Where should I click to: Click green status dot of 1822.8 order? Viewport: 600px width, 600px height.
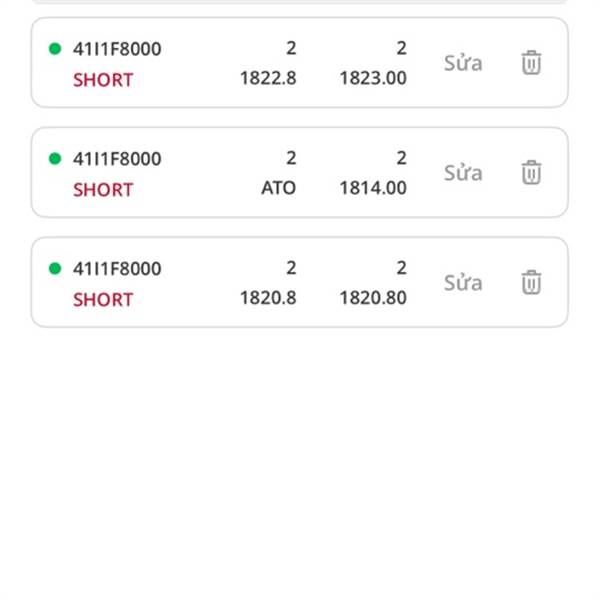(x=55, y=49)
